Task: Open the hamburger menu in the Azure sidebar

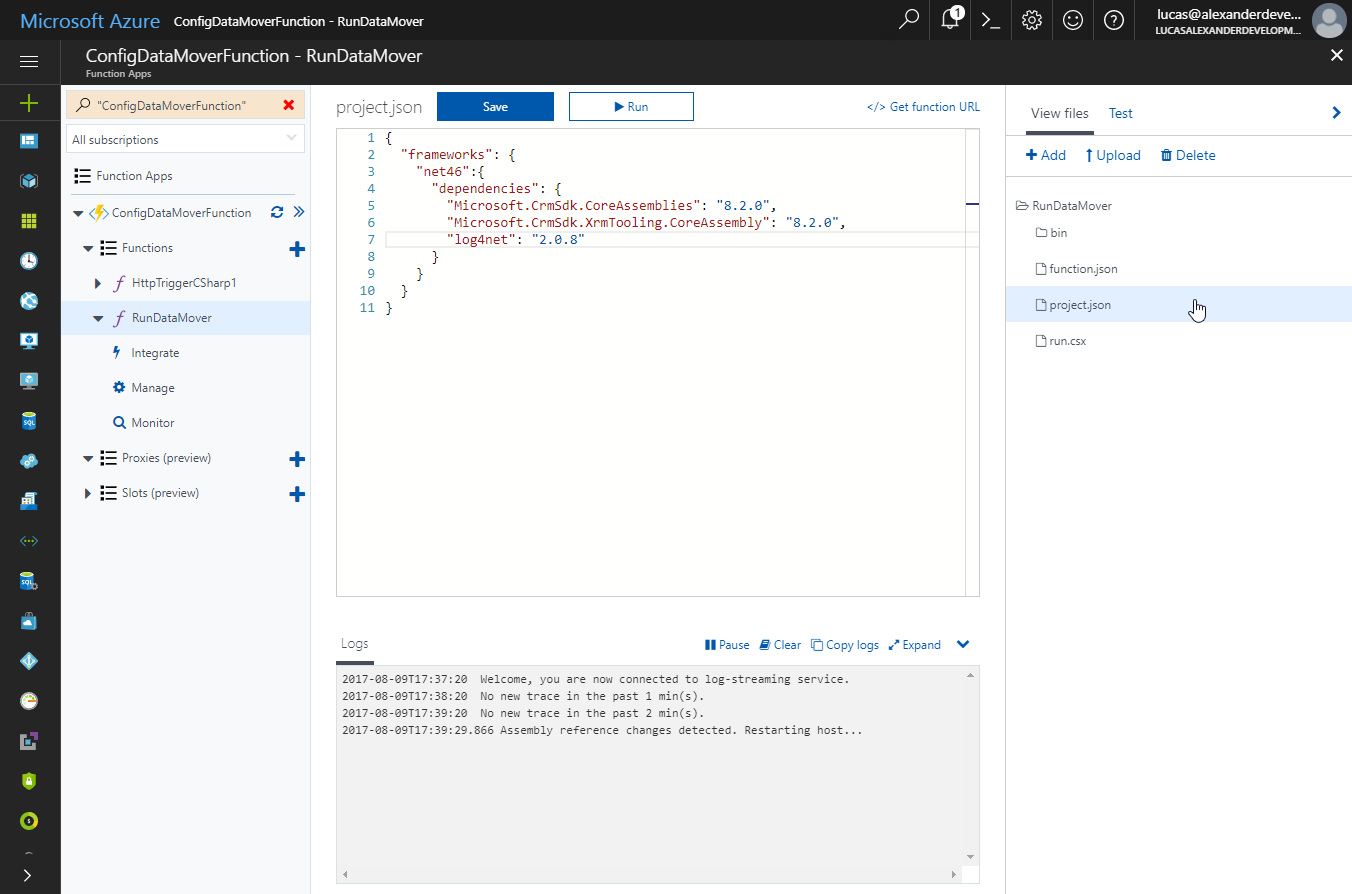Action: [x=29, y=62]
